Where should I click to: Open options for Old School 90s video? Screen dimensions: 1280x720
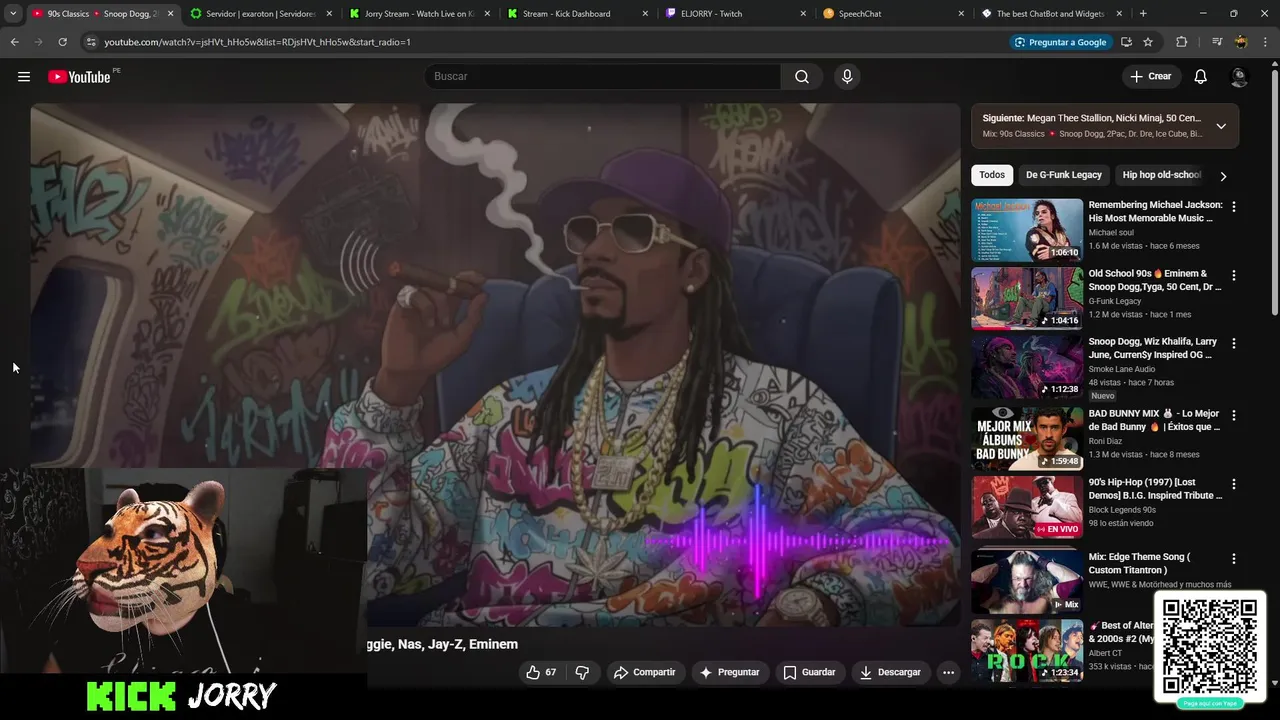tap(1233, 275)
